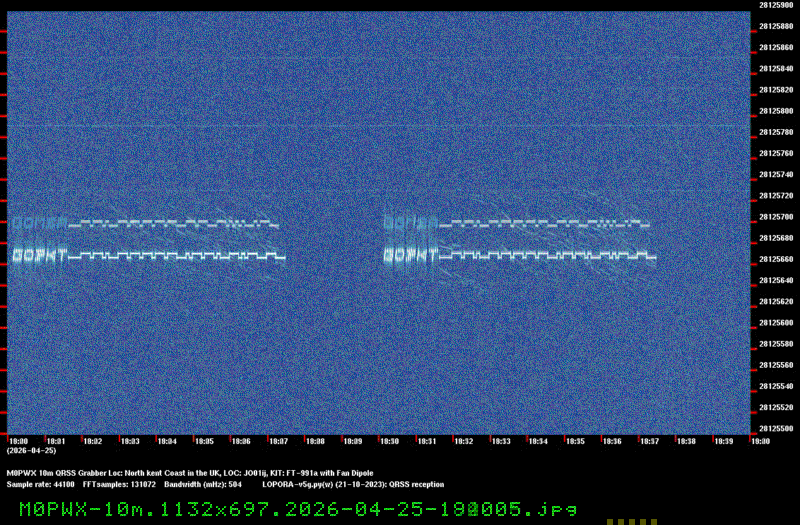
Task: Click the 18:34 time axis label
Action: point(538,441)
